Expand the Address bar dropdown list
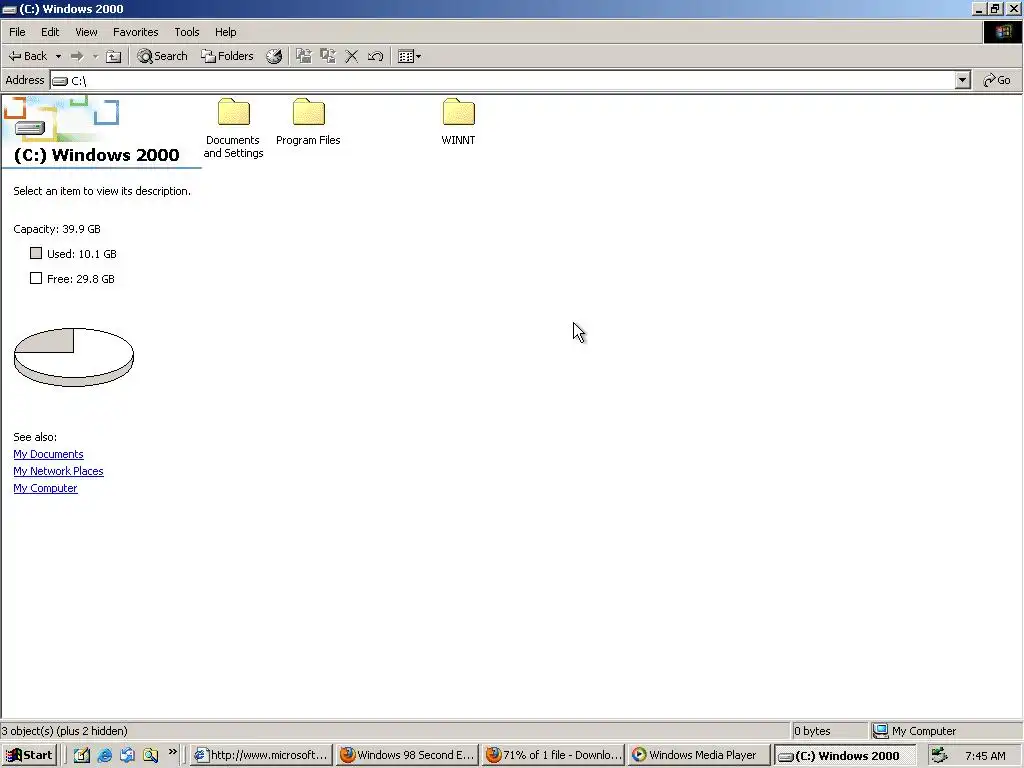Viewport: 1024px width, 768px height. coord(963,80)
